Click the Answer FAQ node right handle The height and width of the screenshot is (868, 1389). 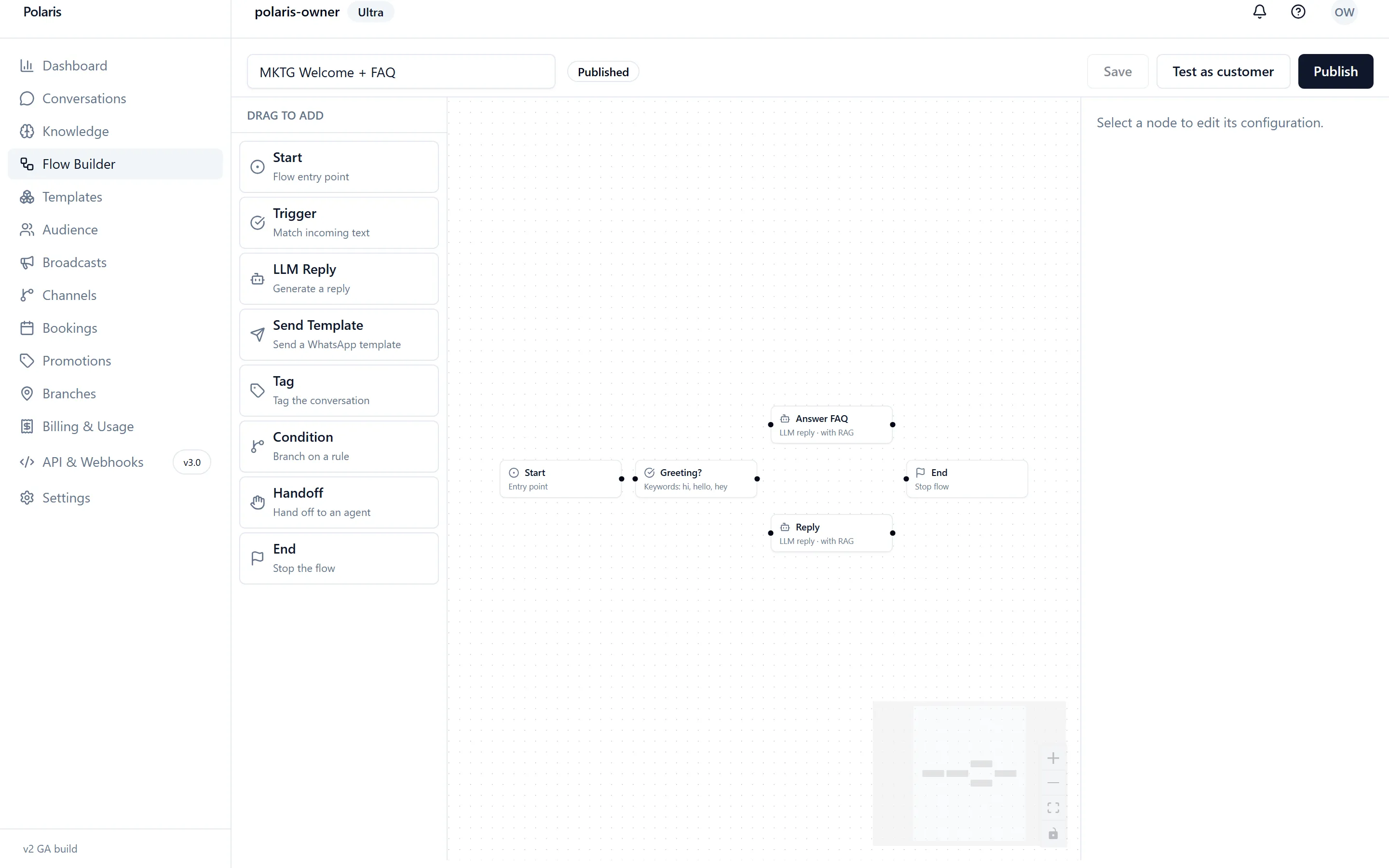893,425
